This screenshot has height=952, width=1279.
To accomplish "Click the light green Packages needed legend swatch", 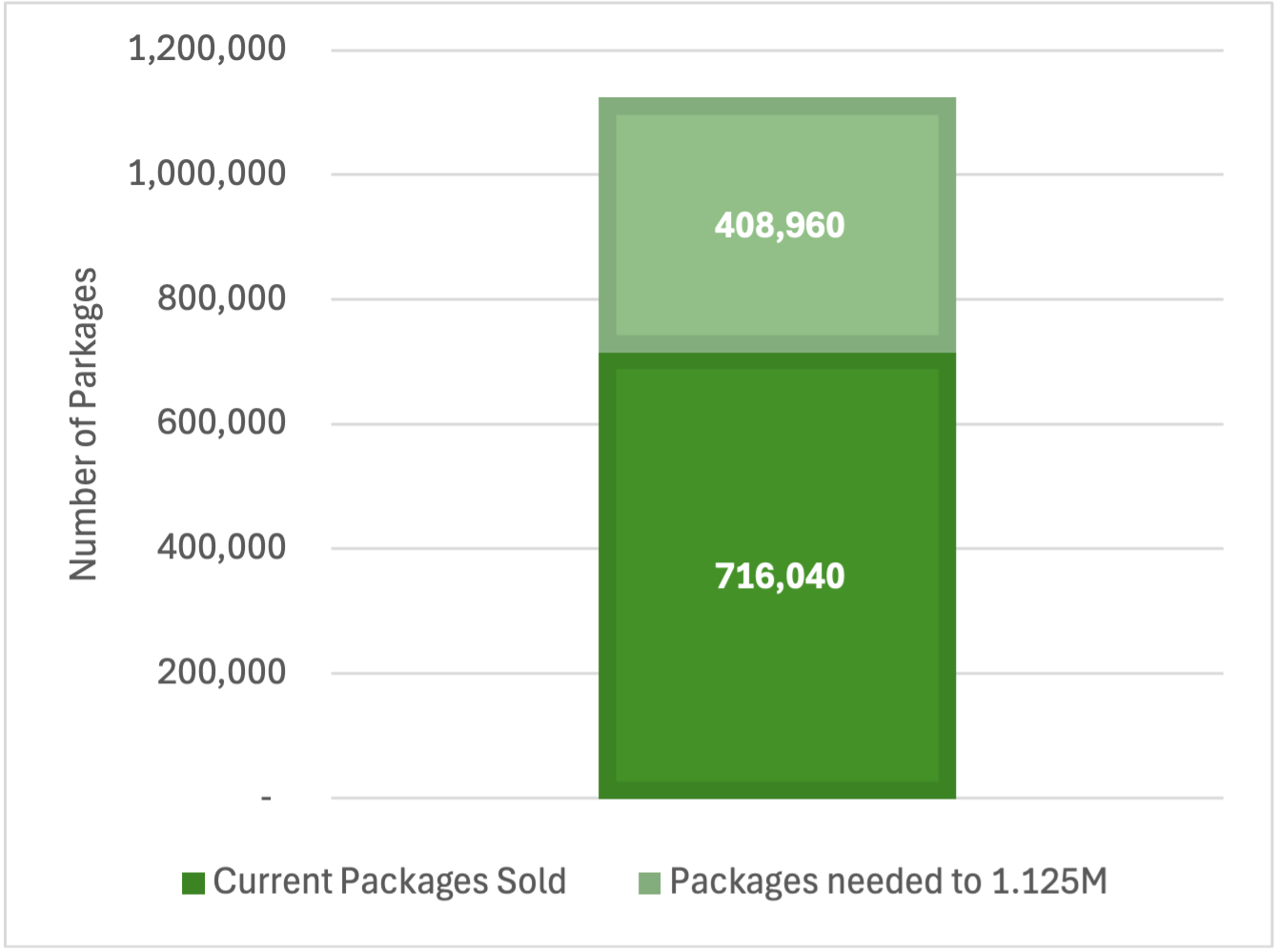I will pos(649,882).
